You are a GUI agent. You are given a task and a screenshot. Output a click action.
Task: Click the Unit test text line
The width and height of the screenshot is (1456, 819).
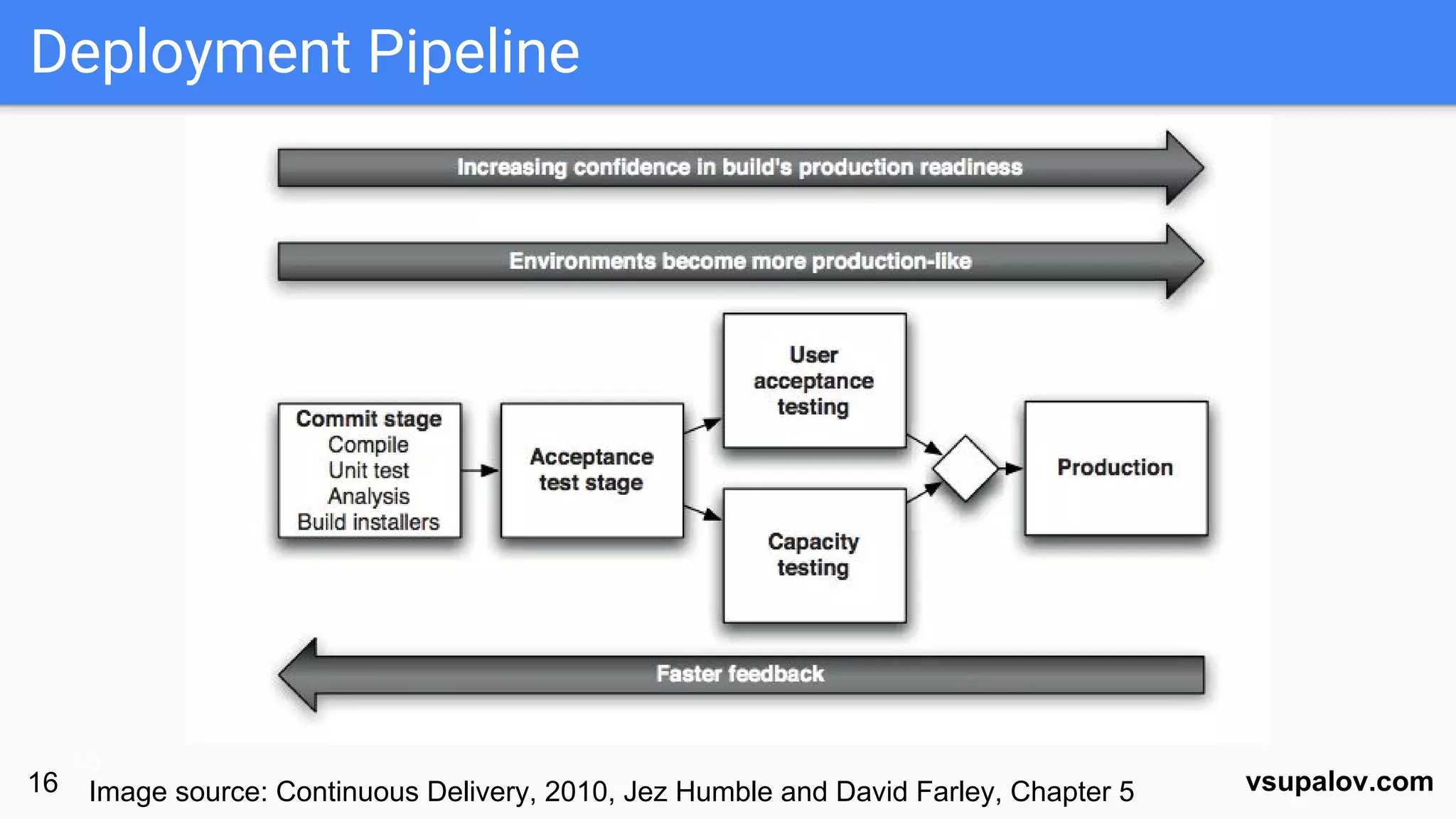pos(368,470)
